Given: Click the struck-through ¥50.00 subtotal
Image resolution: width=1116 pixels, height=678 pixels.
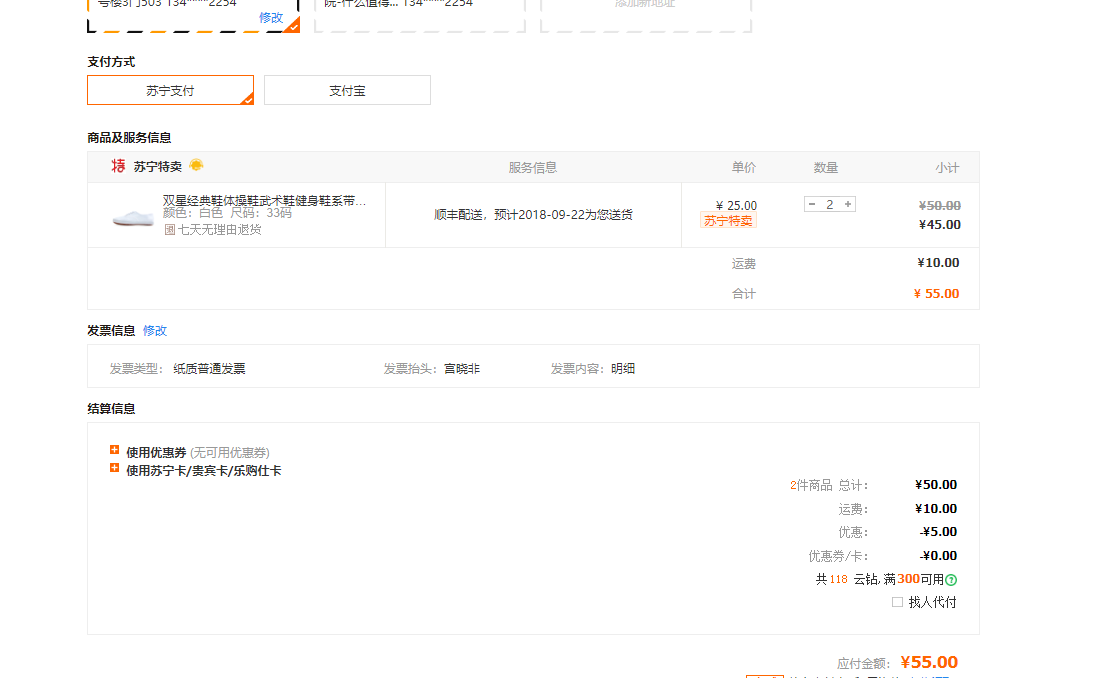Looking at the screenshot, I should [939, 206].
